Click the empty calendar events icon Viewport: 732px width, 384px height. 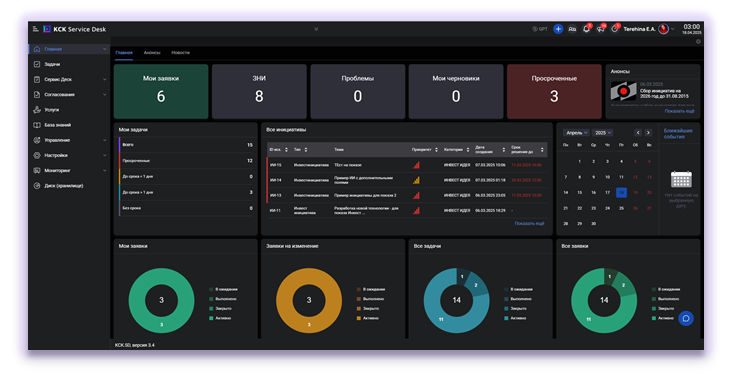click(x=681, y=179)
